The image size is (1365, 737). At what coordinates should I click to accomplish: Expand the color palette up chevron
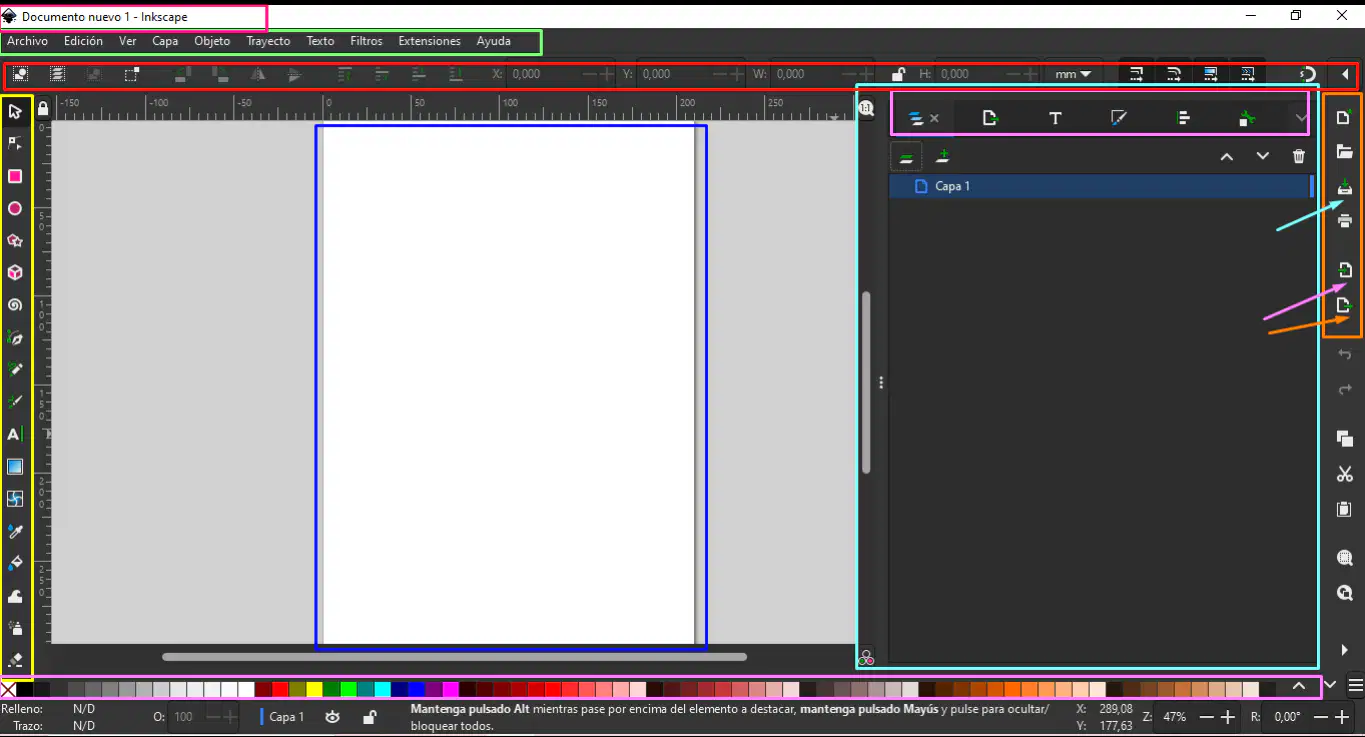(1298, 686)
